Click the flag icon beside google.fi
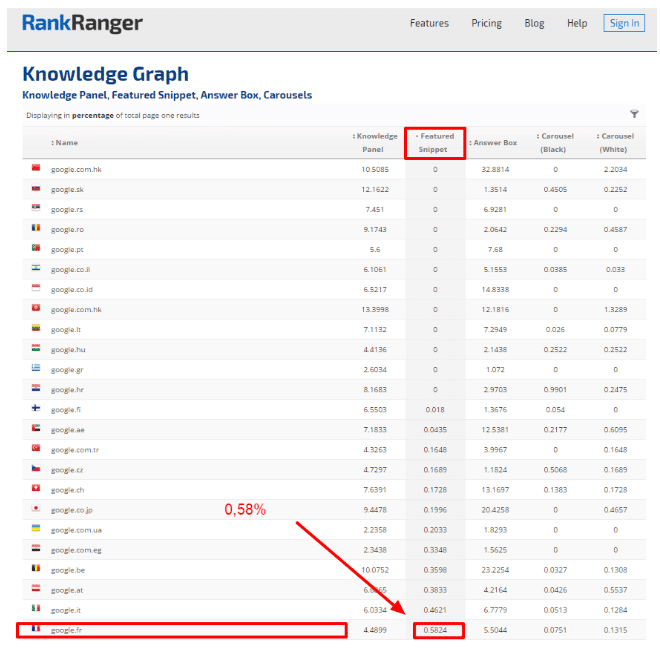The image size is (660, 657). click(x=36, y=409)
